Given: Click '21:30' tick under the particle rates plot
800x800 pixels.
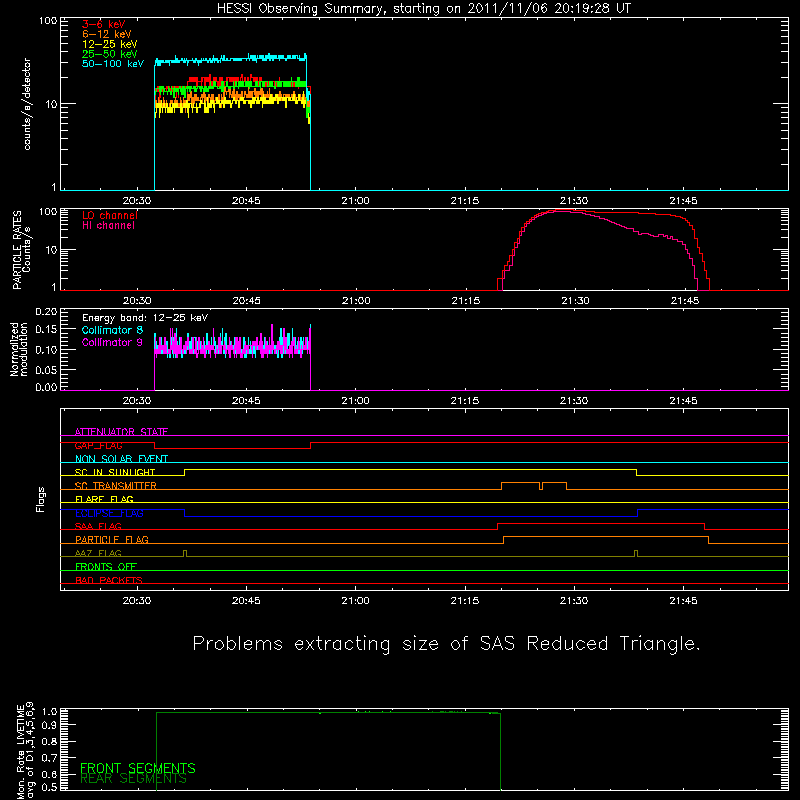Looking at the screenshot, I should pos(575,301).
